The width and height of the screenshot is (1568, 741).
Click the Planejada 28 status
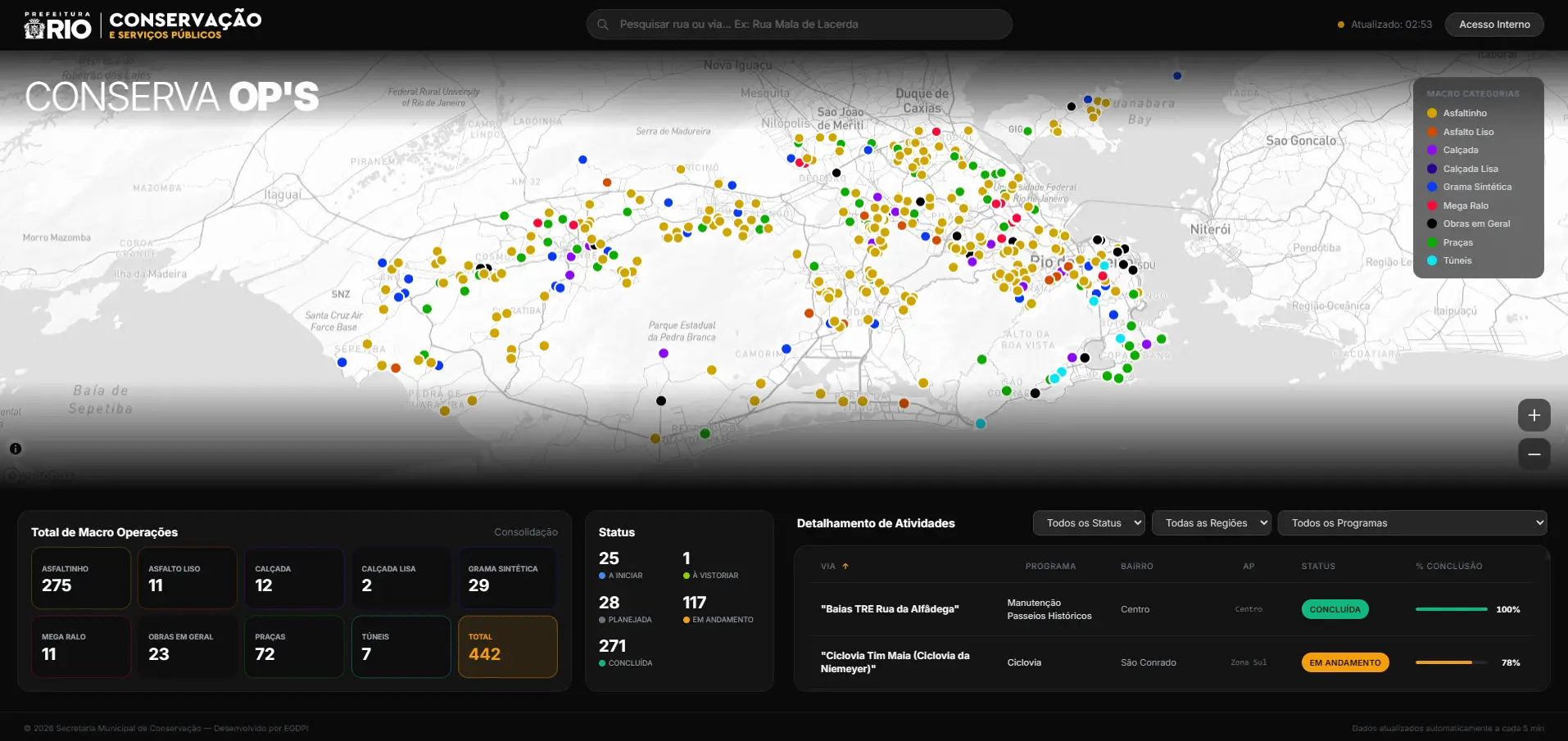click(625, 609)
